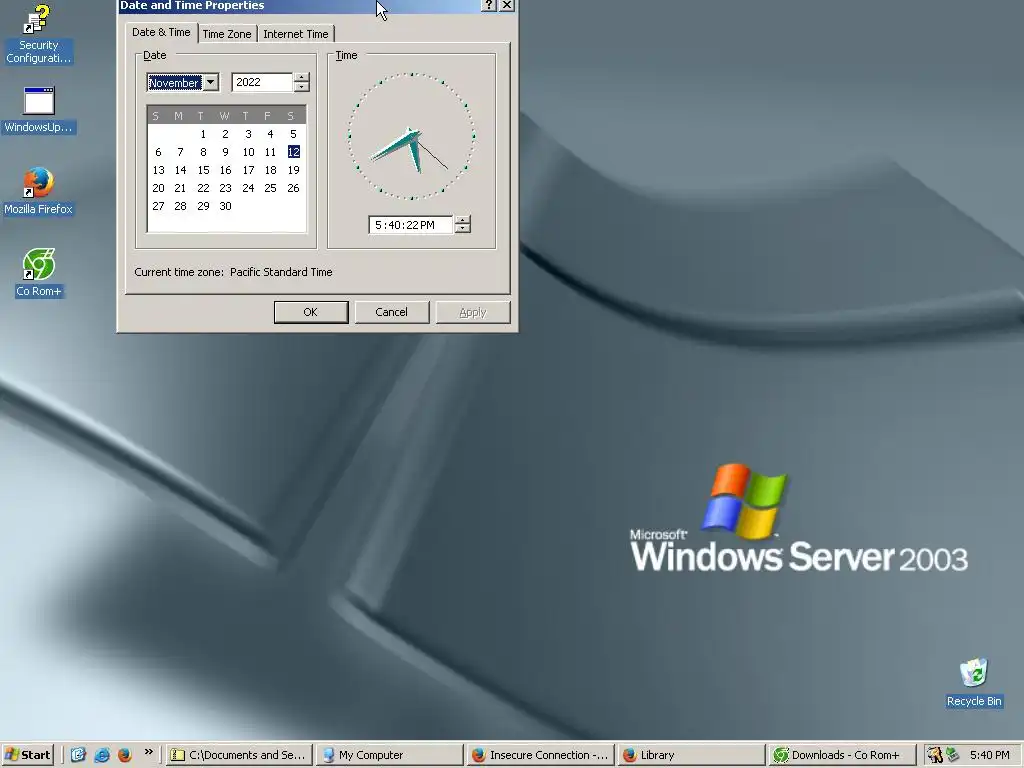The image size is (1024, 768).
Task: Increase the time with the up spinner
Action: pos(462,220)
